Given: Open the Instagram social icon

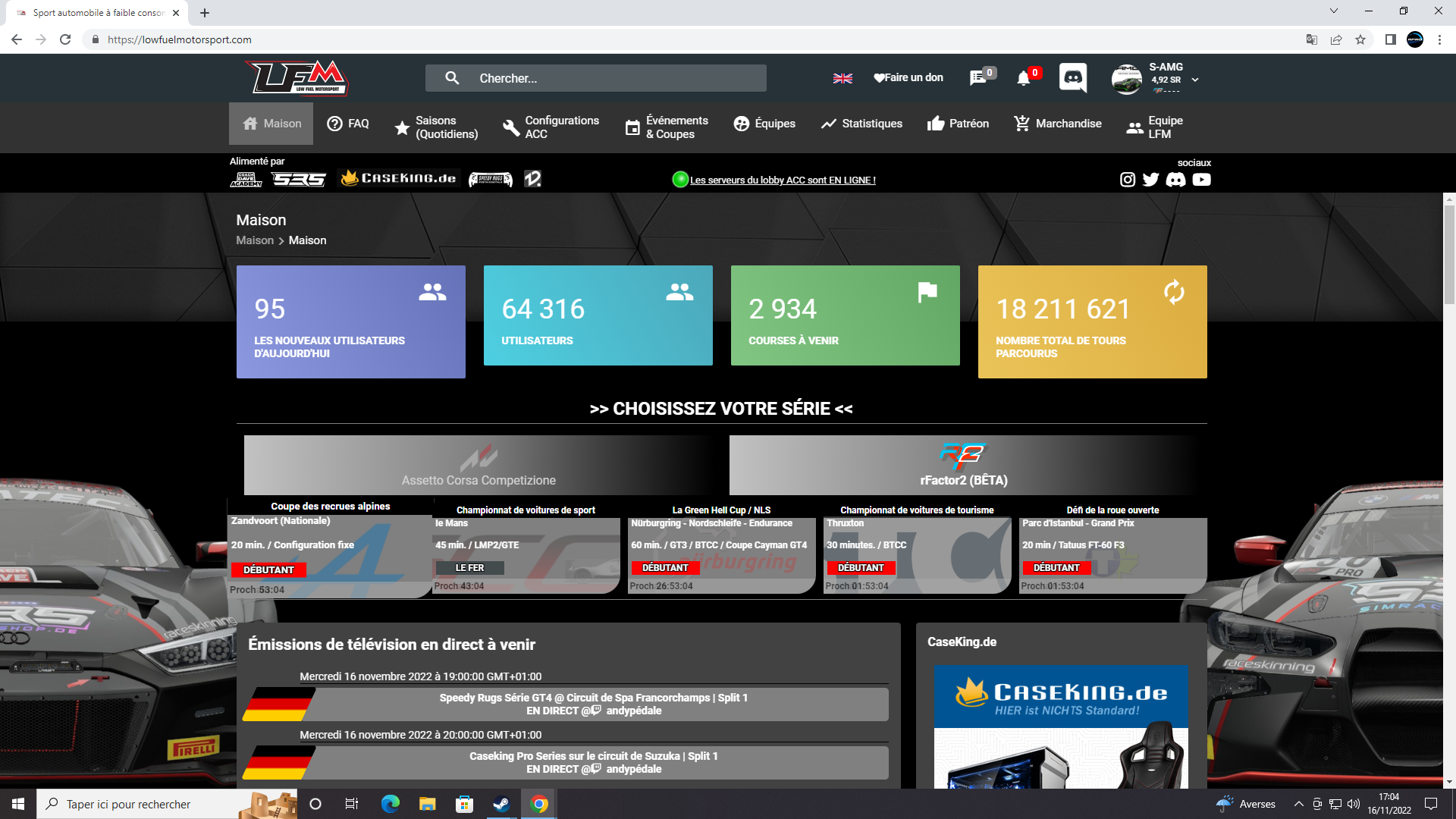Looking at the screenshot, I should click(x=1128, y=180).
